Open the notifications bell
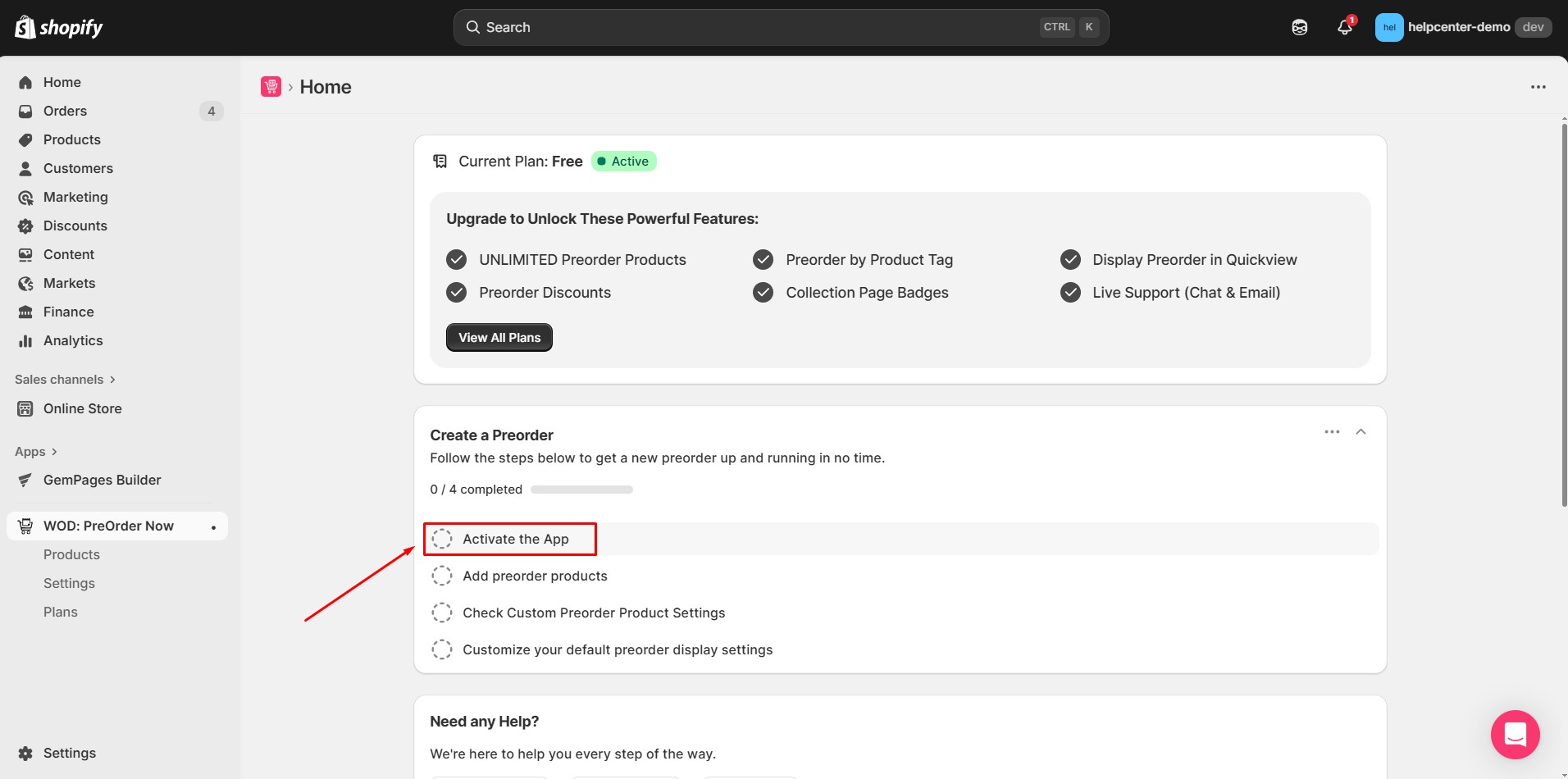Screen dimensions: 1568x779 click(x=1344, y=27)
